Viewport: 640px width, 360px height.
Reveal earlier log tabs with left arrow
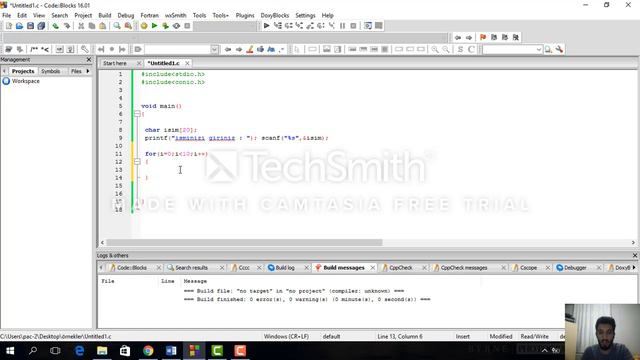(101, 267)
